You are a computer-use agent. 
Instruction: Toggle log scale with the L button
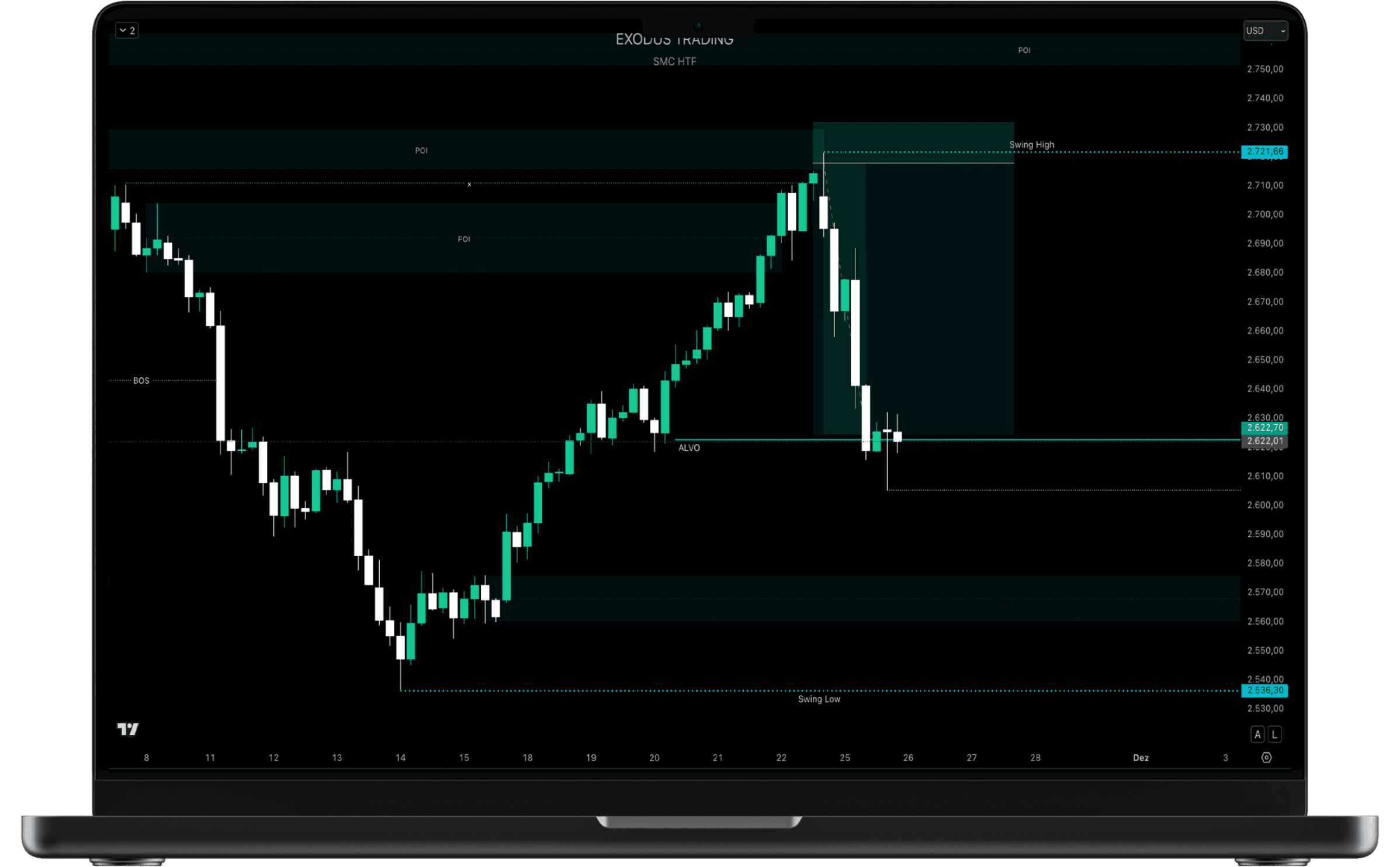click(1275, 734)
